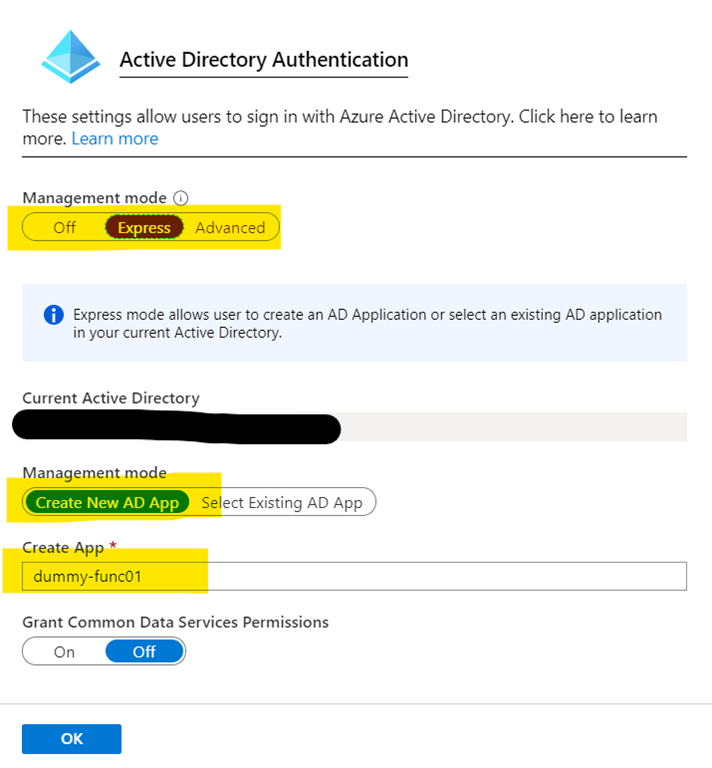
Task: Choose Create New AD App option
Action: [107, 502]
